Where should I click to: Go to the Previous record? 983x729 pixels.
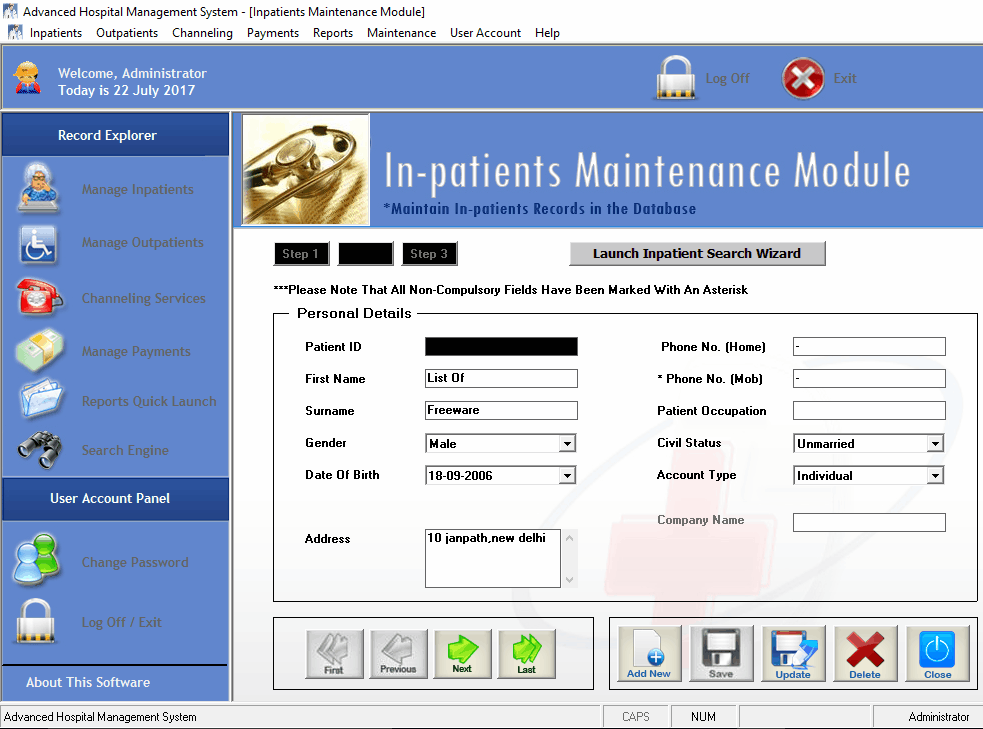(x=398, y=654)
